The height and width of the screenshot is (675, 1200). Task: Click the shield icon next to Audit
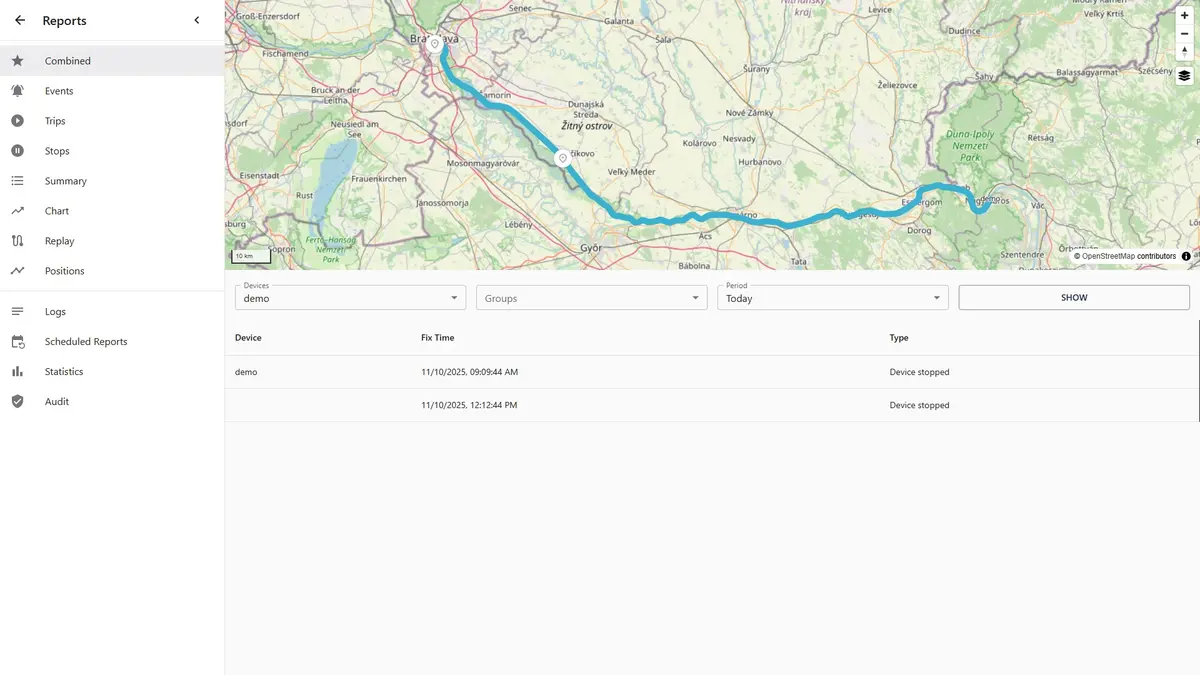pos(16,401)
